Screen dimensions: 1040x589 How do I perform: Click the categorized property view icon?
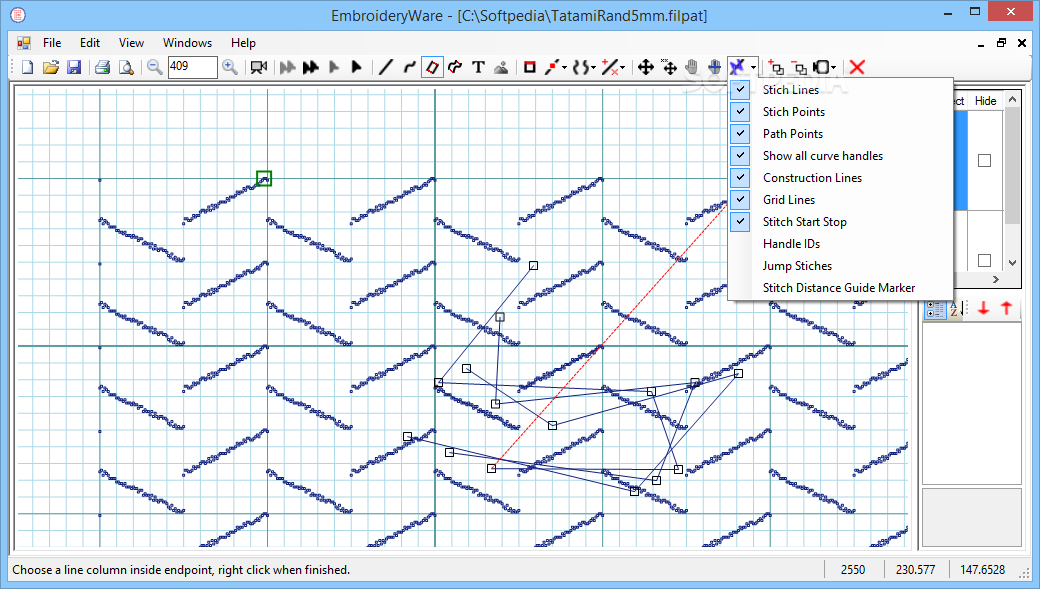(x=935, y=308)
